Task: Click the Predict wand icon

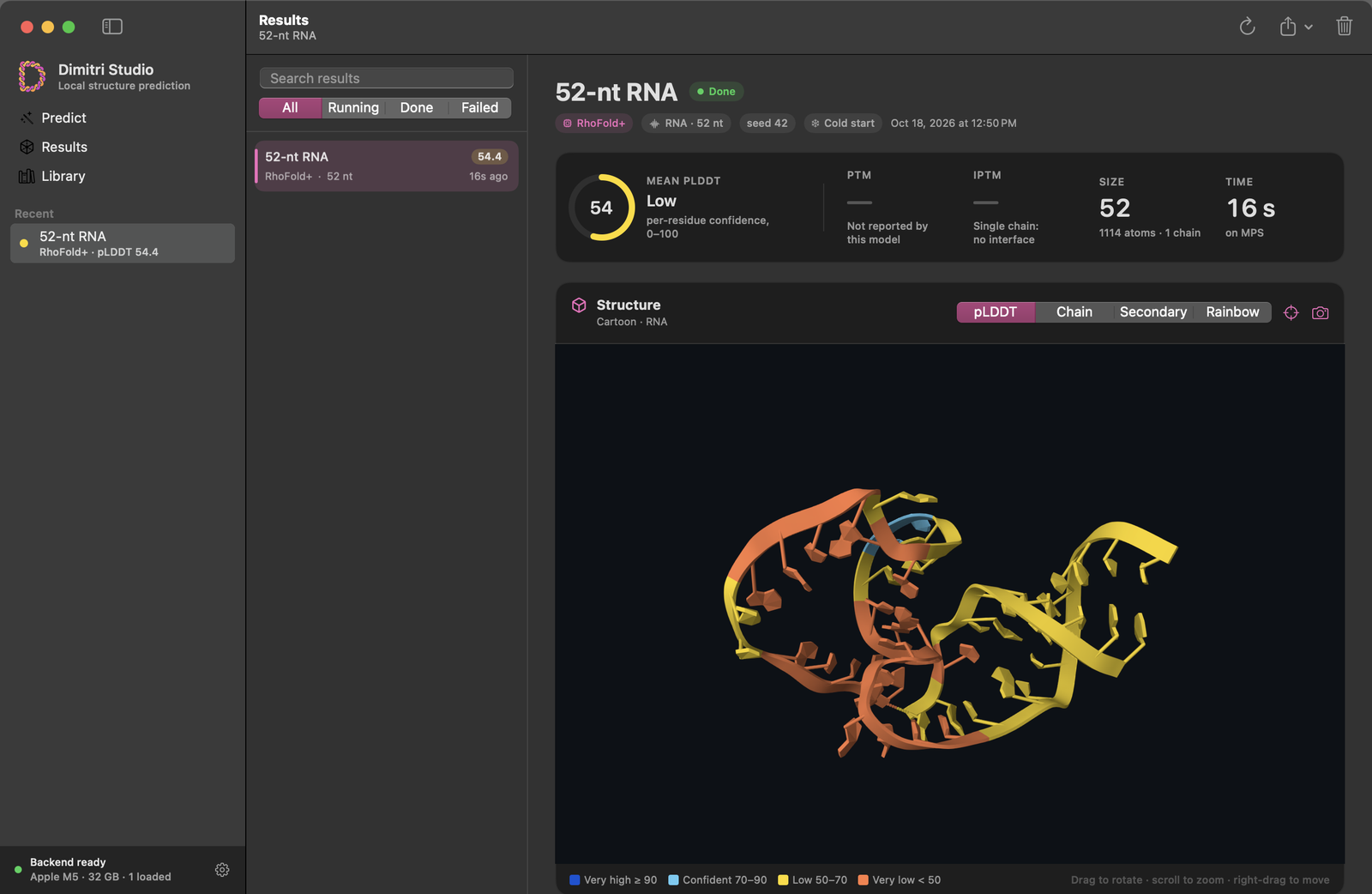Action: (27, 118)
